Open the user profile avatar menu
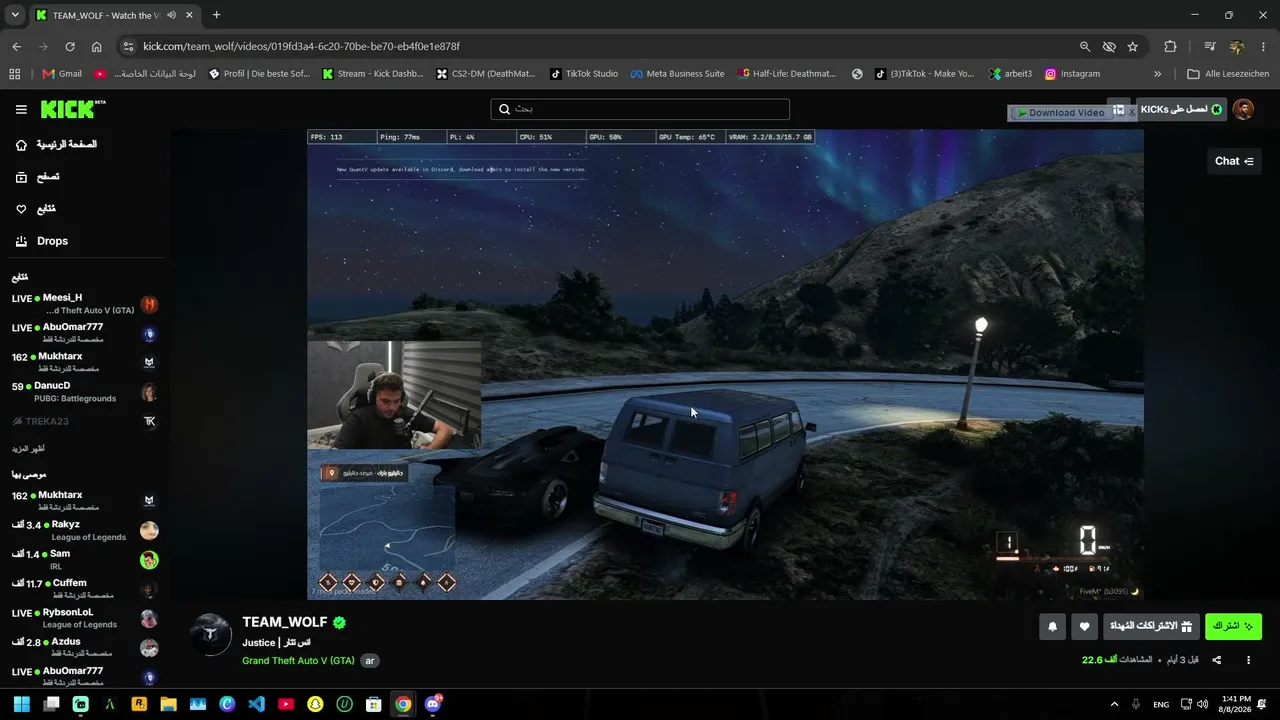This screenshot has height=720, width=1280. (1243, 109)
